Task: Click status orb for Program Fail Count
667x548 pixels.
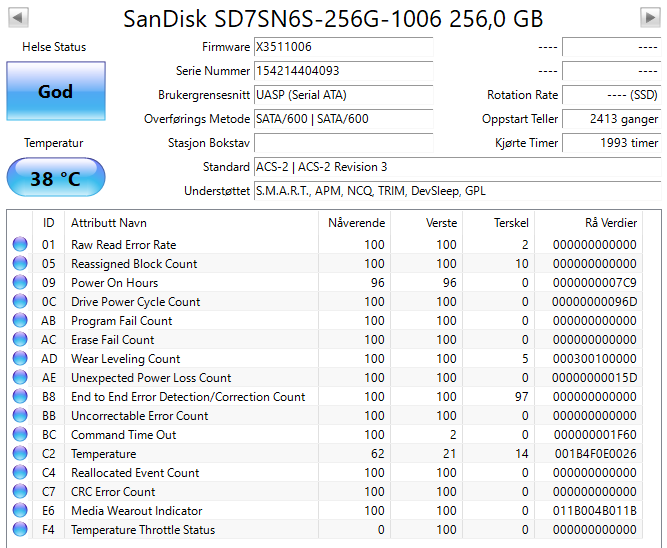Action: (x=20, y=320)
